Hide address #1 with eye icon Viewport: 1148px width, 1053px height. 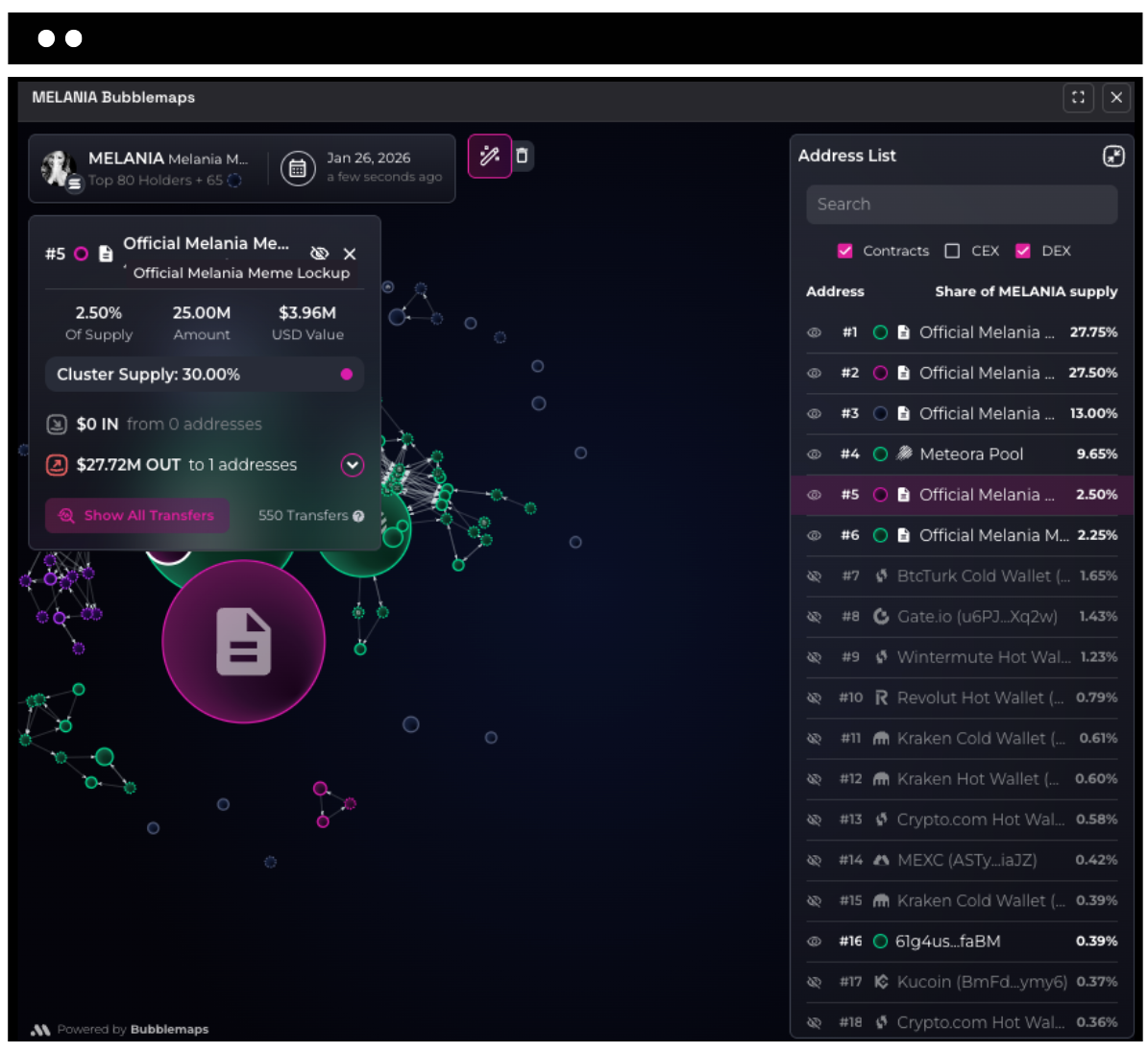(x=814, y=332)
